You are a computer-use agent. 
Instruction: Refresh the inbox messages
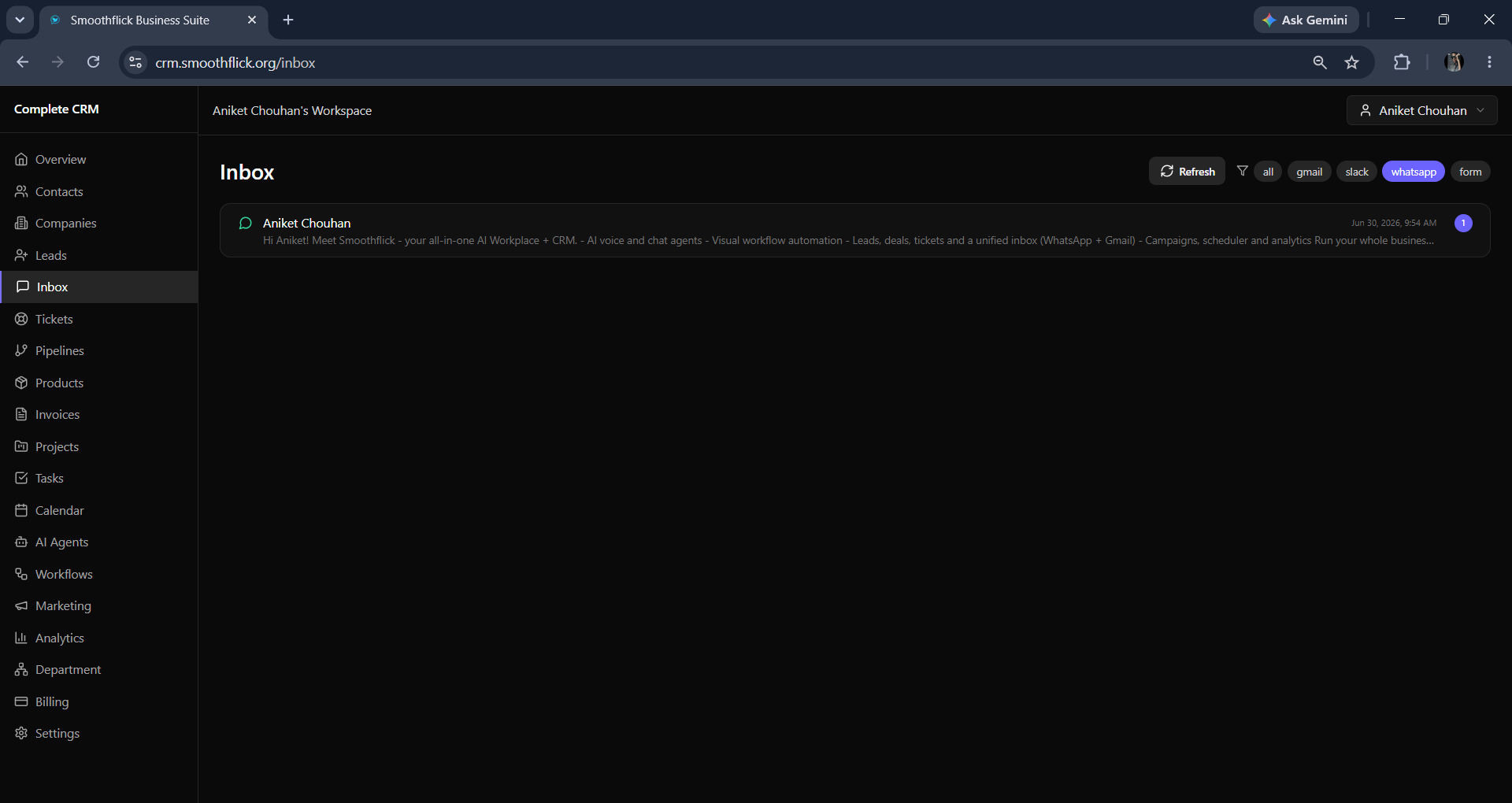(x=1187, y=171)
